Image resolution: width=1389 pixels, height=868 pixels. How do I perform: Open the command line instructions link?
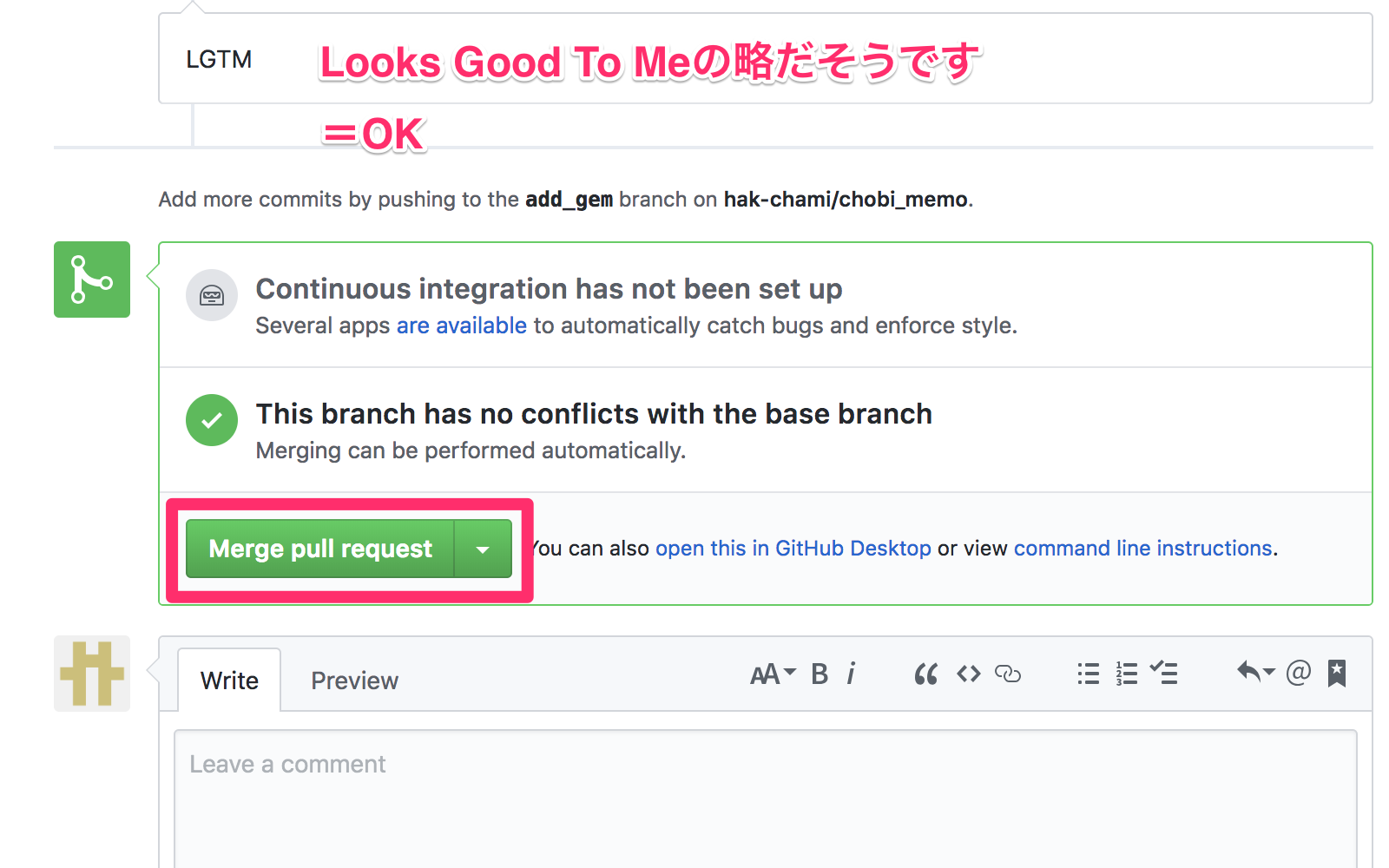1142,548
